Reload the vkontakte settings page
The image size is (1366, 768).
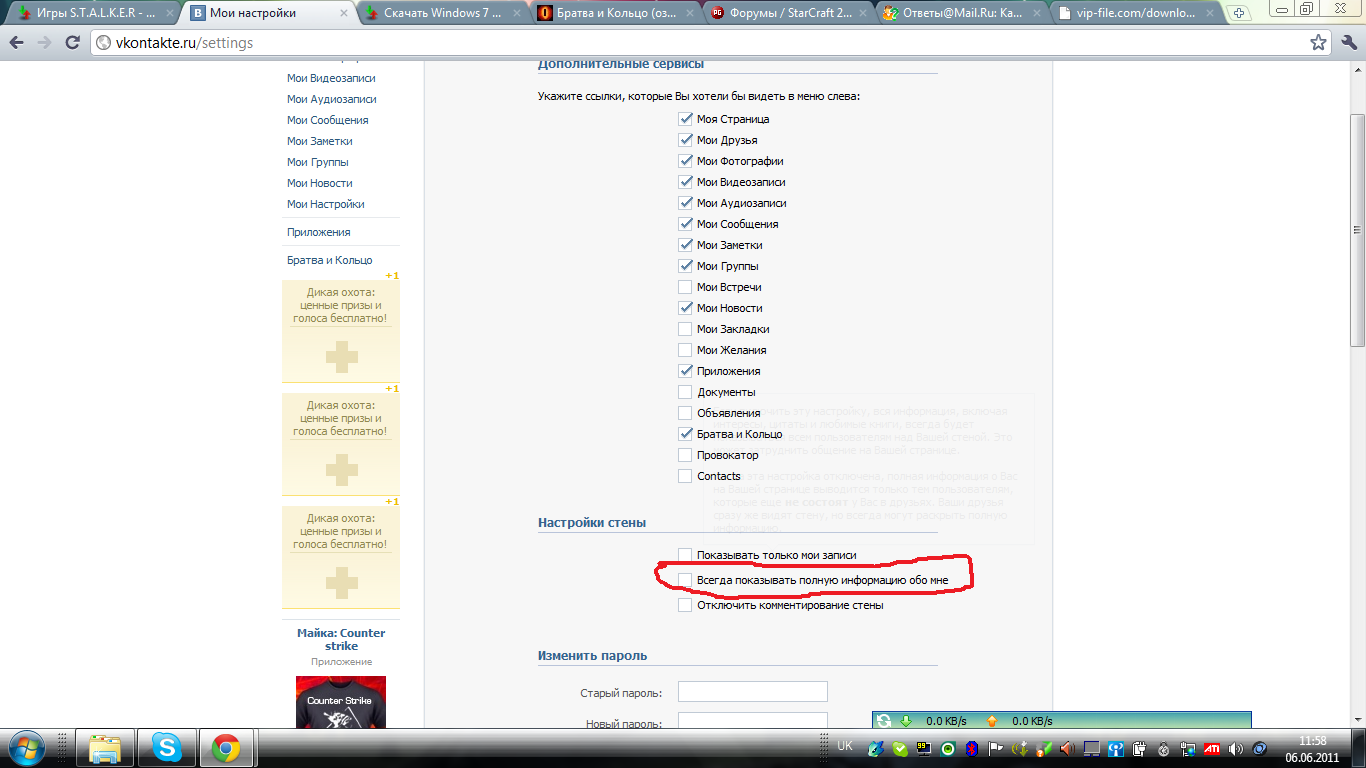pyautogui.click(x=72, y=43)
